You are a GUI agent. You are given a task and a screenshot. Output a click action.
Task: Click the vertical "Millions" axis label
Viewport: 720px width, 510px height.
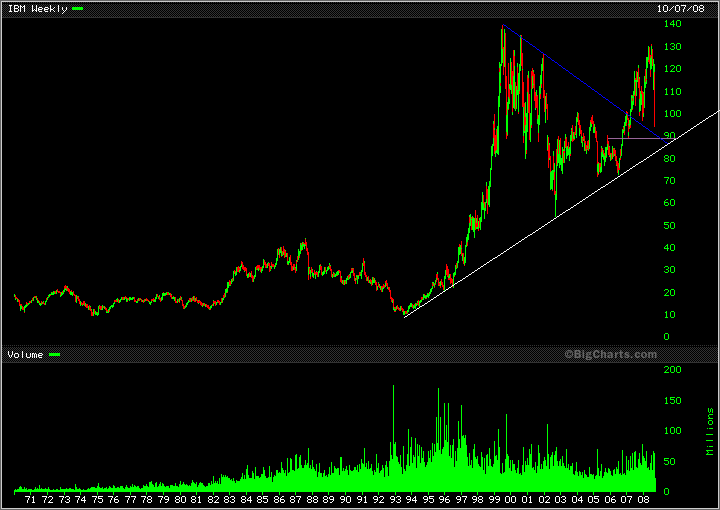(710, 432)
